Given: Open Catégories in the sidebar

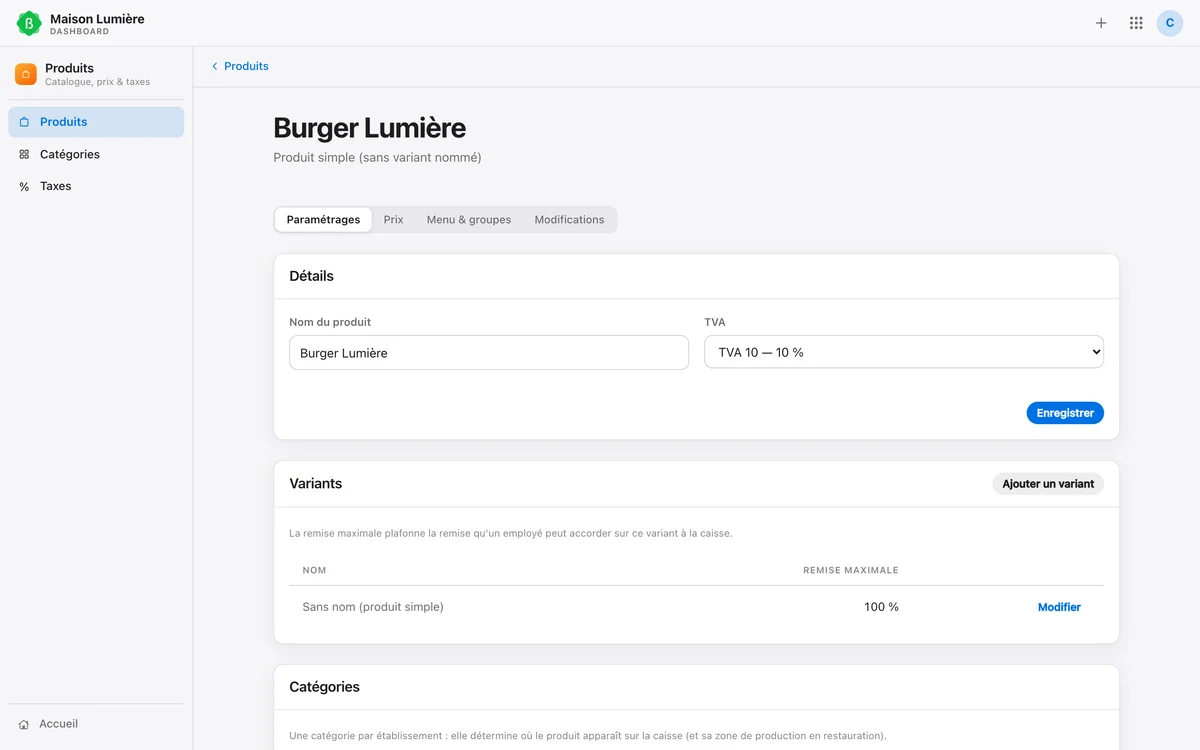Looking at the screenshot, I should pyautogui.click(x=96, y=154).
